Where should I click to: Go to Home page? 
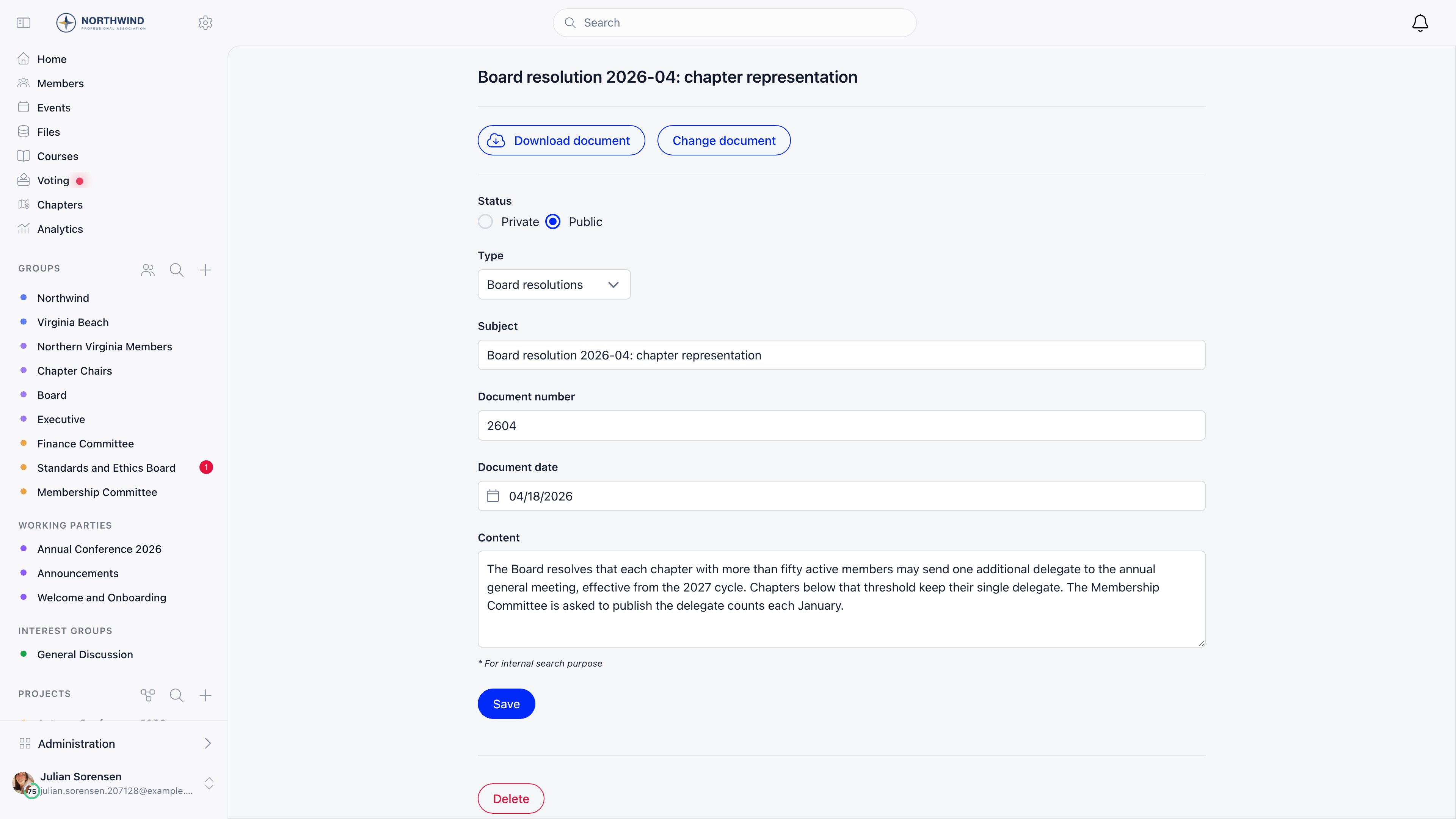(x=52, y=59)
